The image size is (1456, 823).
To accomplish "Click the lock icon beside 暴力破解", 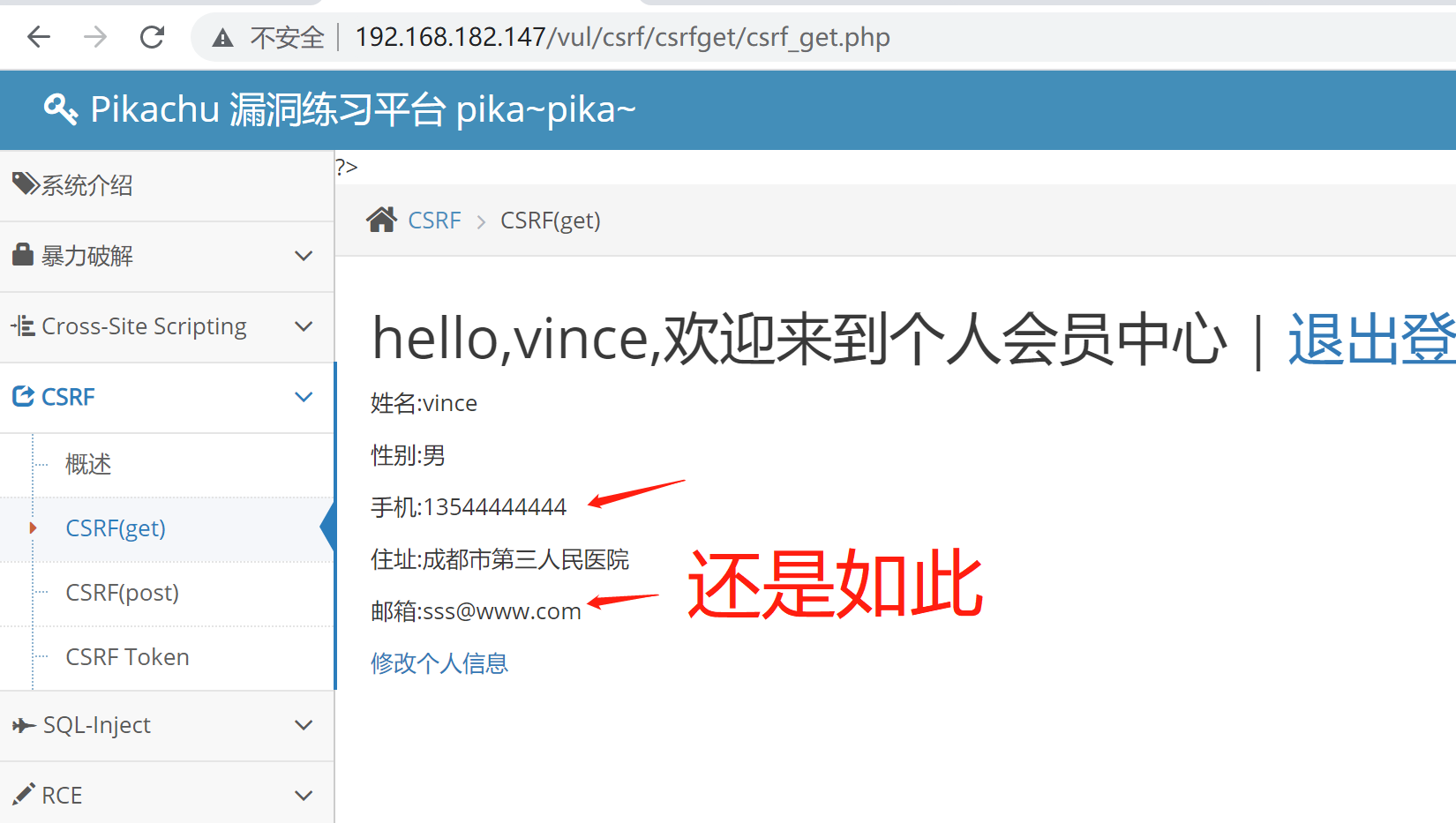I will (23, 255).
